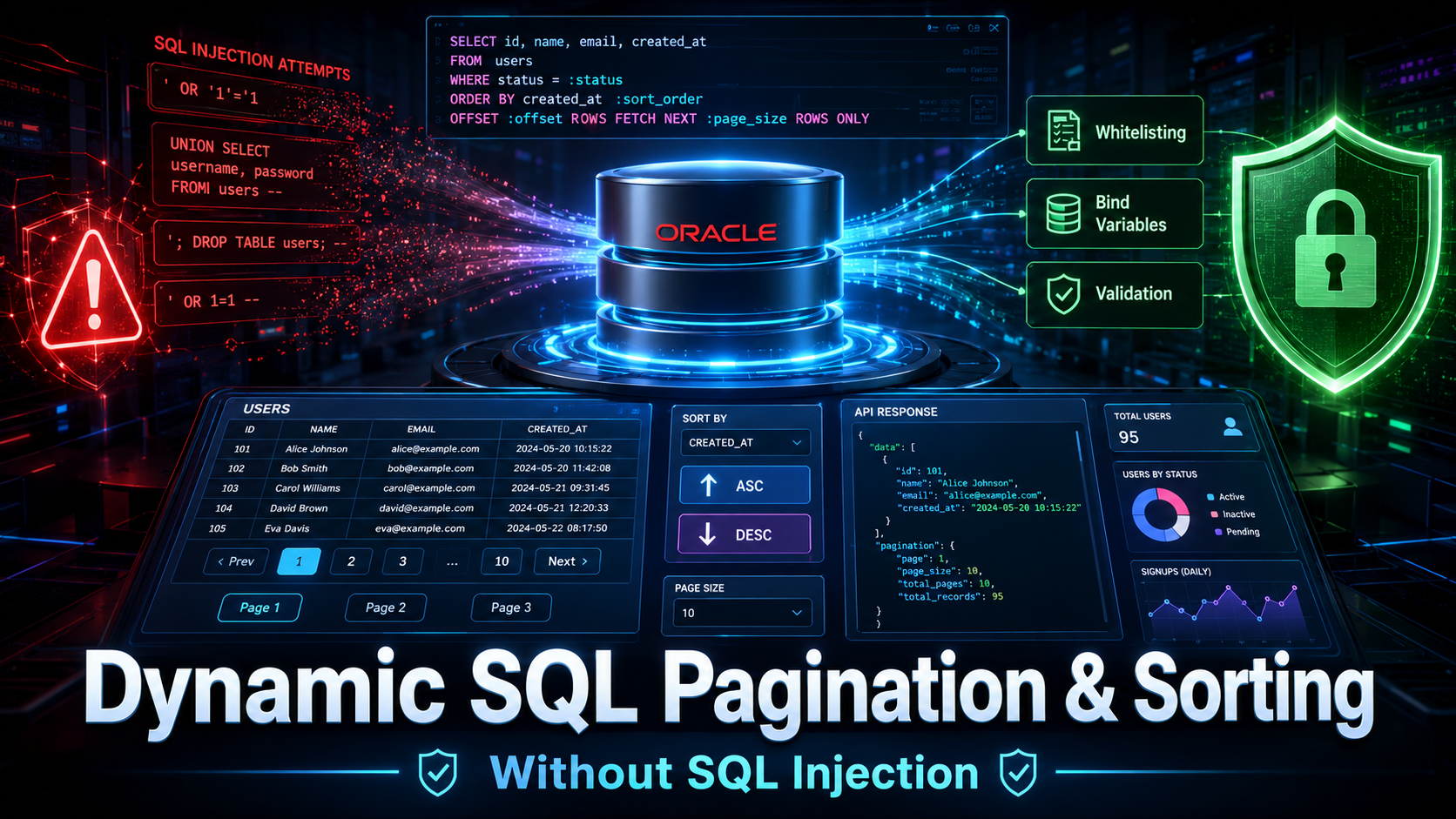
Task: Click the ' OR 1=1 -- injection attempt
Action: tap(257, 301)
